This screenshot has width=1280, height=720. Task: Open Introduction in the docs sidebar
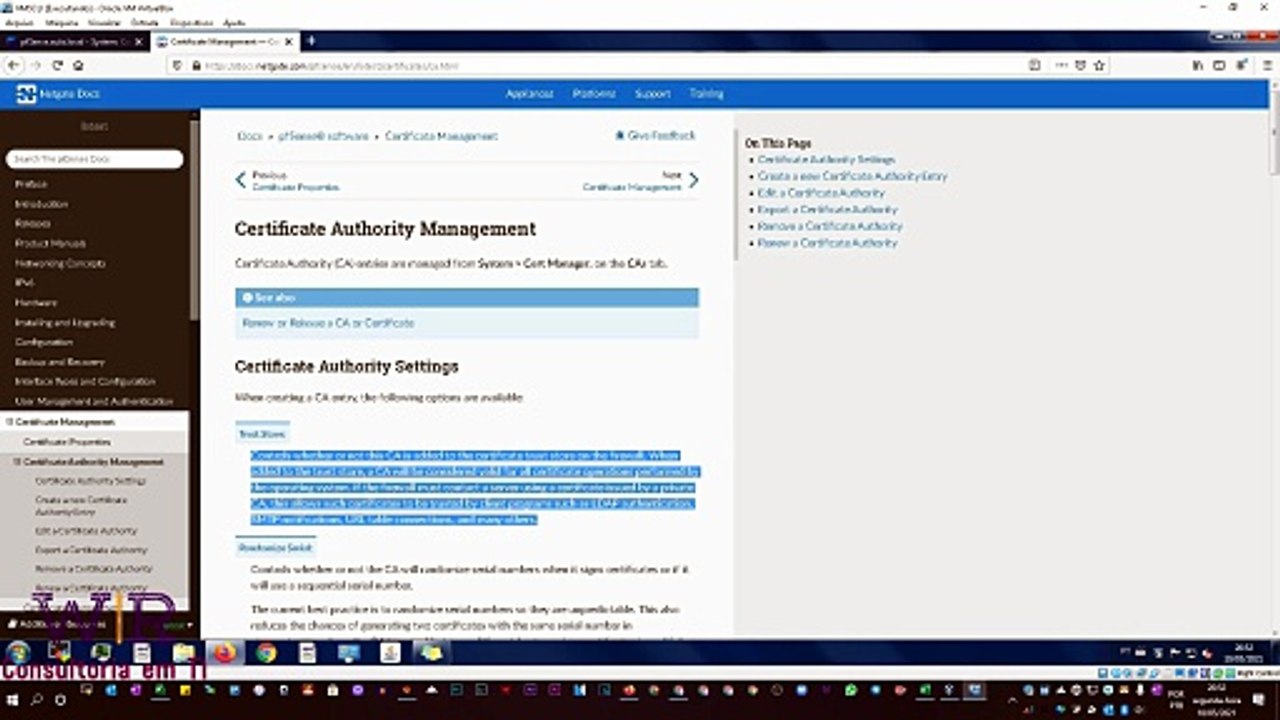coord(42,204)
